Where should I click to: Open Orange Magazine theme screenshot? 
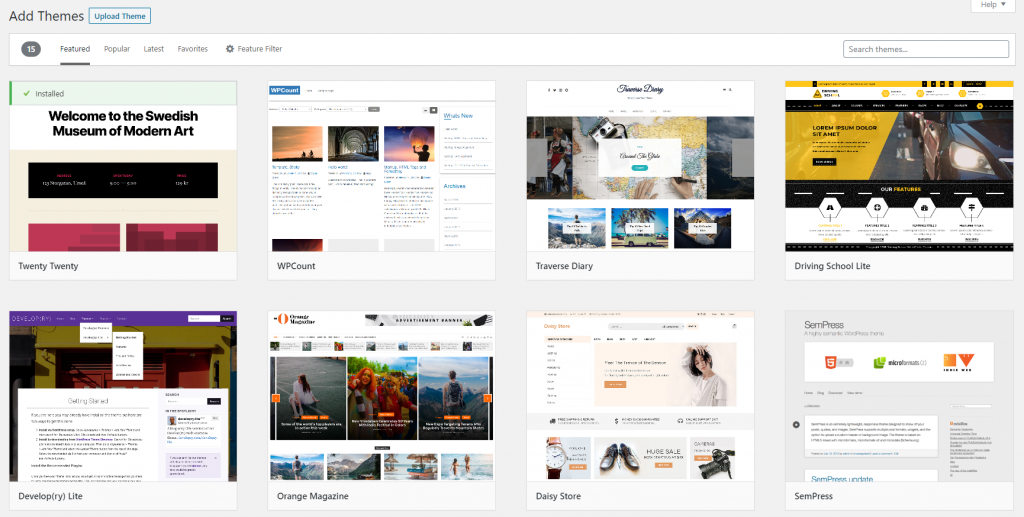(x=381, y=396)
